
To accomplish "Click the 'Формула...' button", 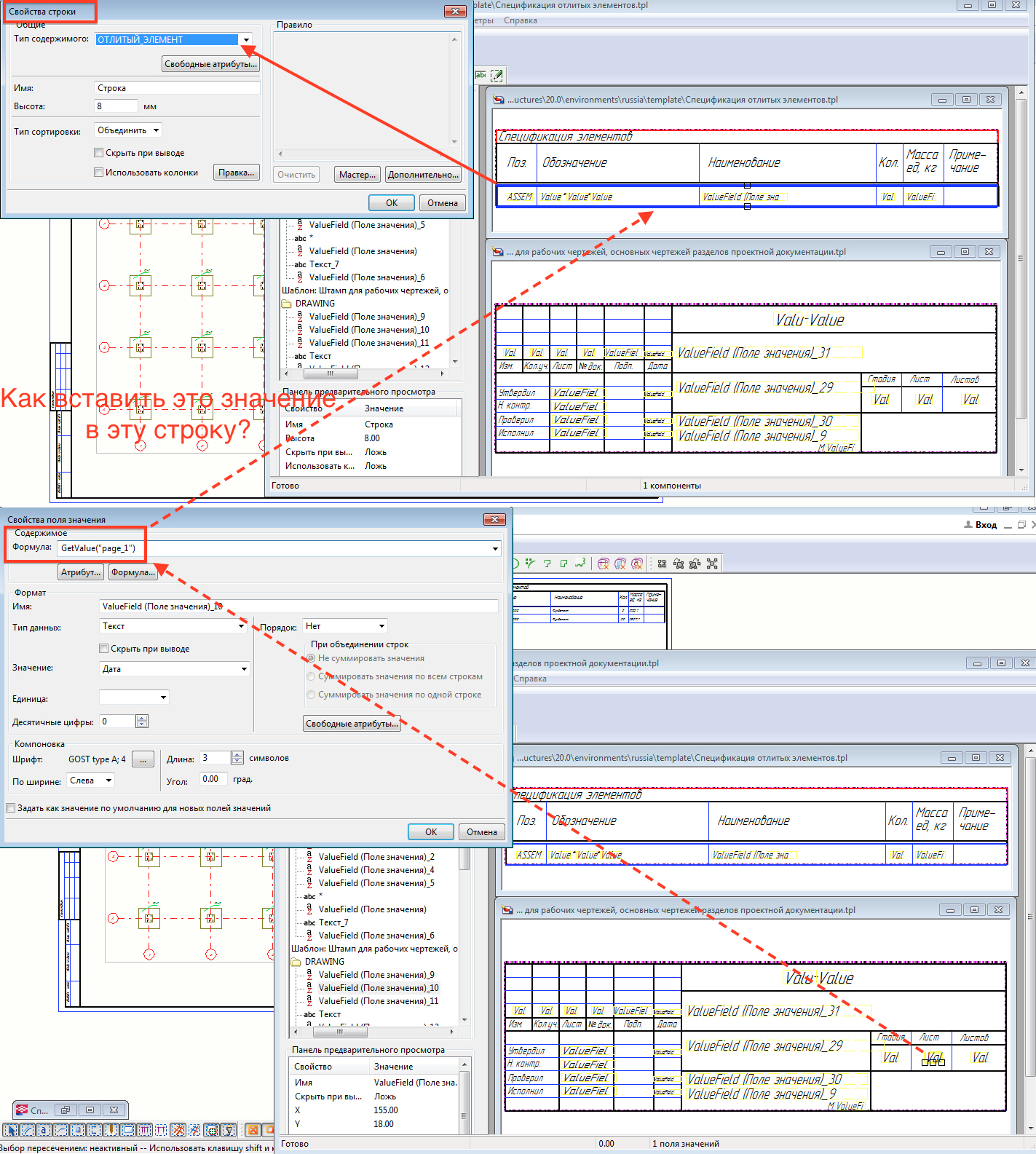I will click(x=133, y=572).
